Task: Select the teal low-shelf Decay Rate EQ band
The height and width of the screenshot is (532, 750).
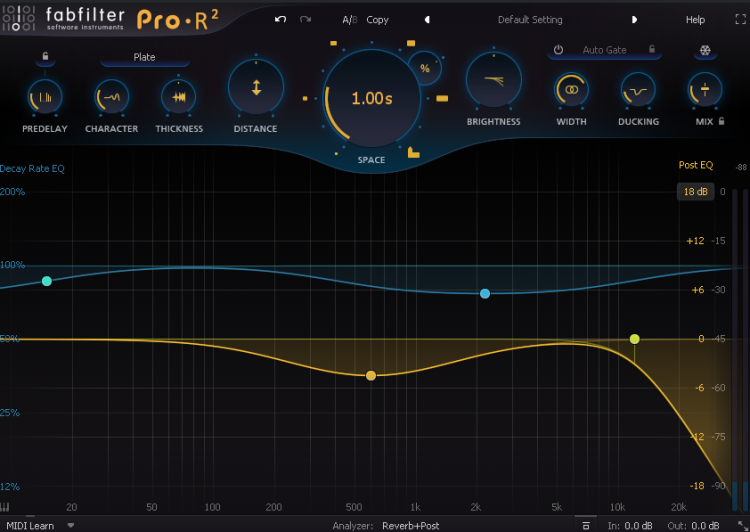Action: pos(46,281)
